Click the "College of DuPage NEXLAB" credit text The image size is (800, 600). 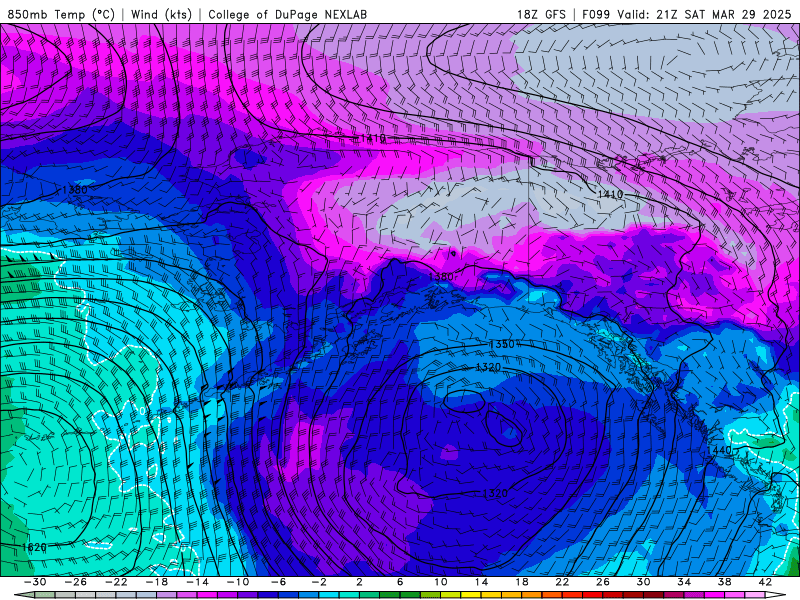point(287,15)
